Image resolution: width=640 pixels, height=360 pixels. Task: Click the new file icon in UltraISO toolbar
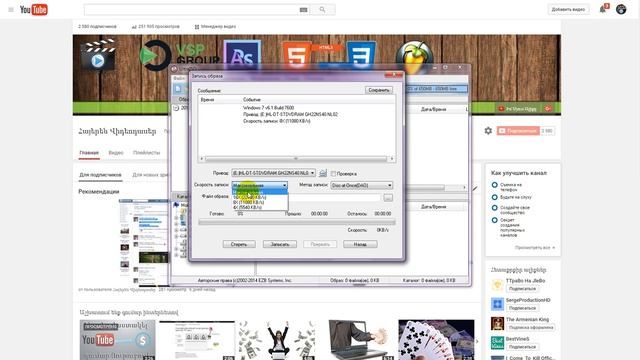click(178, 89)
